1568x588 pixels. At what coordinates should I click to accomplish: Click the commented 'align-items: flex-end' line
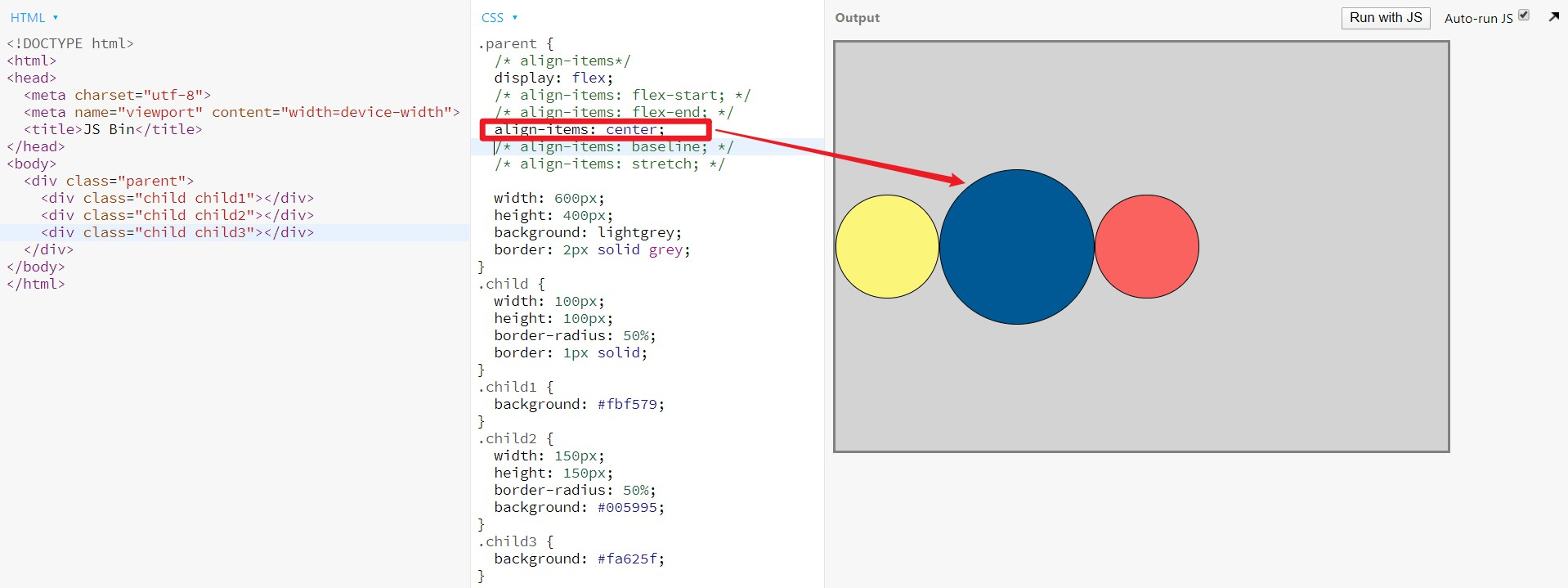pyautogui.click(x=614, y=112)
